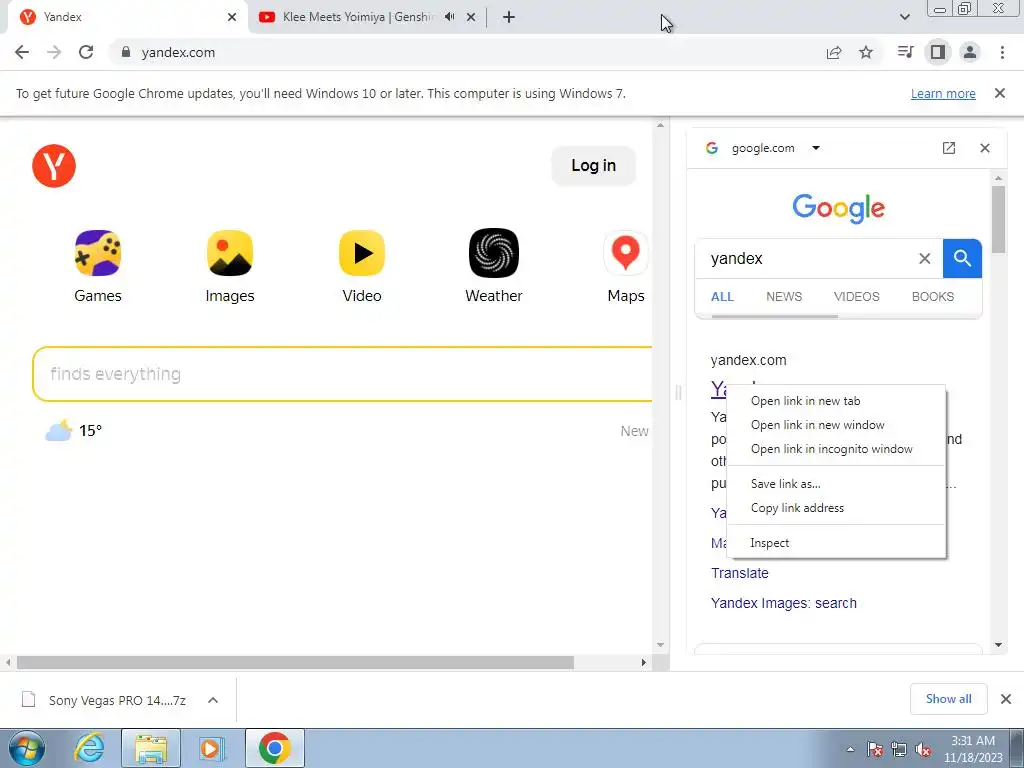This screenshot has height=768, width=1024.
Task: Expand the Sony Vegas download options chevron
Action: coord(212,700)
